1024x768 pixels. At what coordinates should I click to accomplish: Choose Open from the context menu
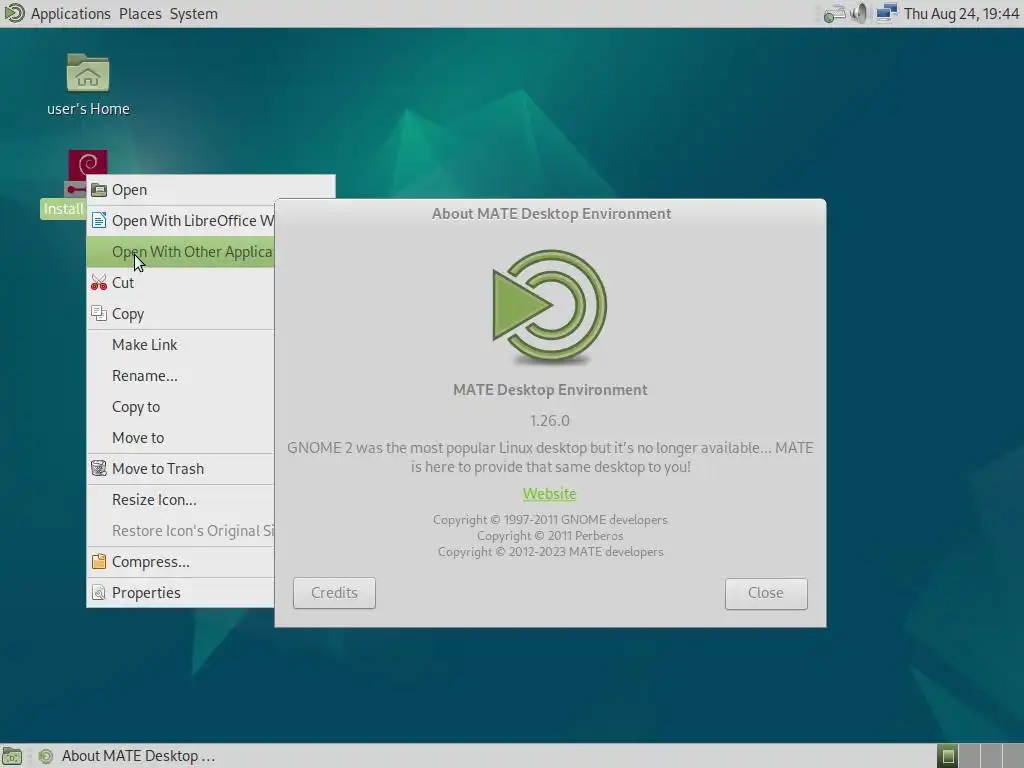[211, 190]
